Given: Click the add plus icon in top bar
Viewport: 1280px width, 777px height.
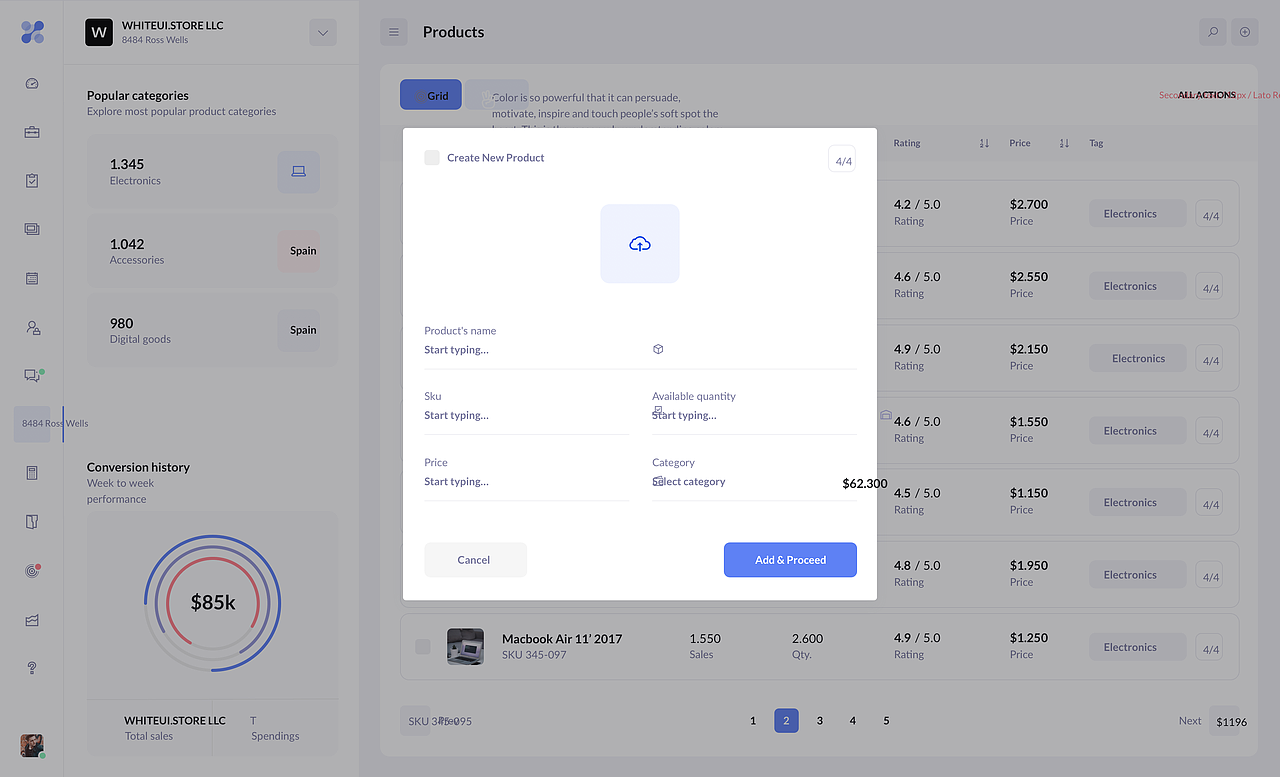Looking at the screenshot, I should point(1245,32).
